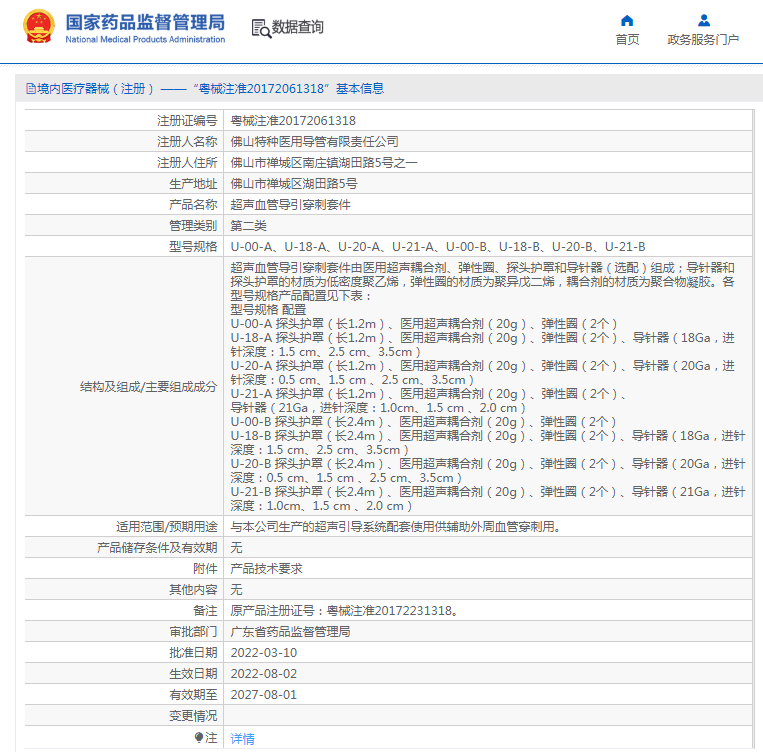Open 政务服务门户 text link

pos(703,39)
